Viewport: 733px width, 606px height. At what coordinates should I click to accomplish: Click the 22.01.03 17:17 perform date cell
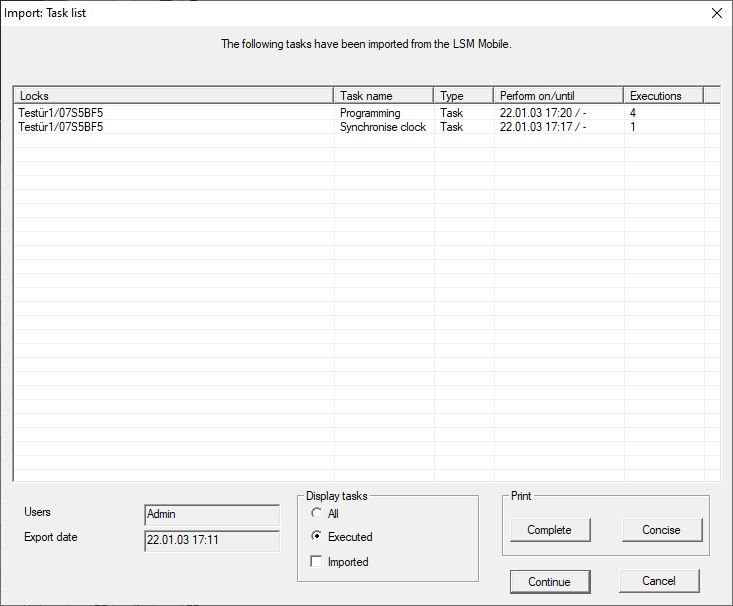point(542,127)
